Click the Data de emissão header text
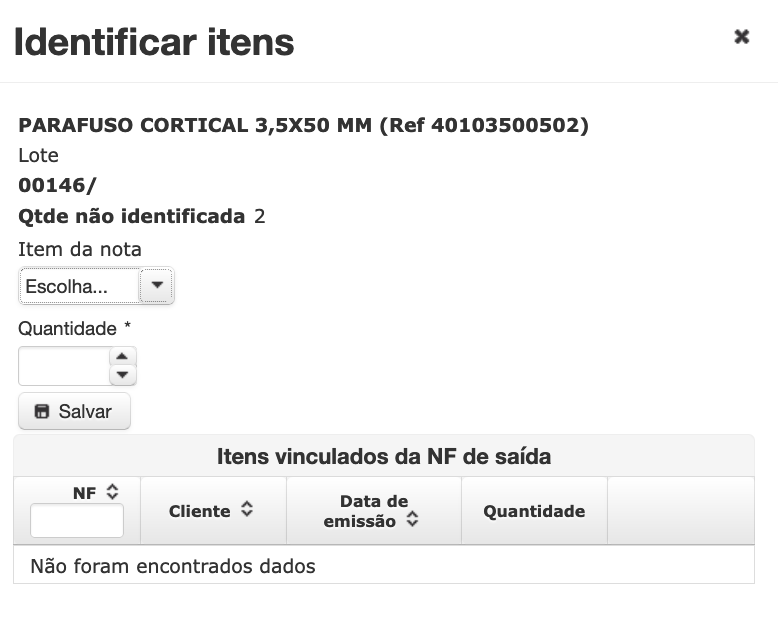This screenshot has width=778, height=620. pyautogui.click(x=366, y=511)
